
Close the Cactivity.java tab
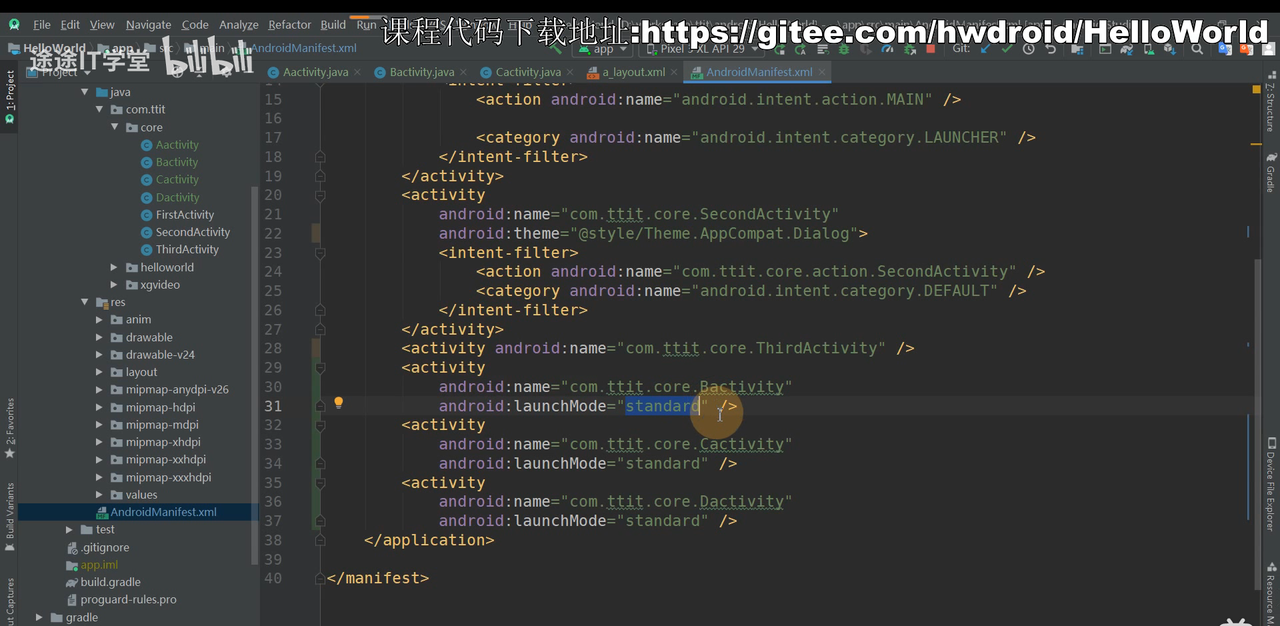coord(568,72)
